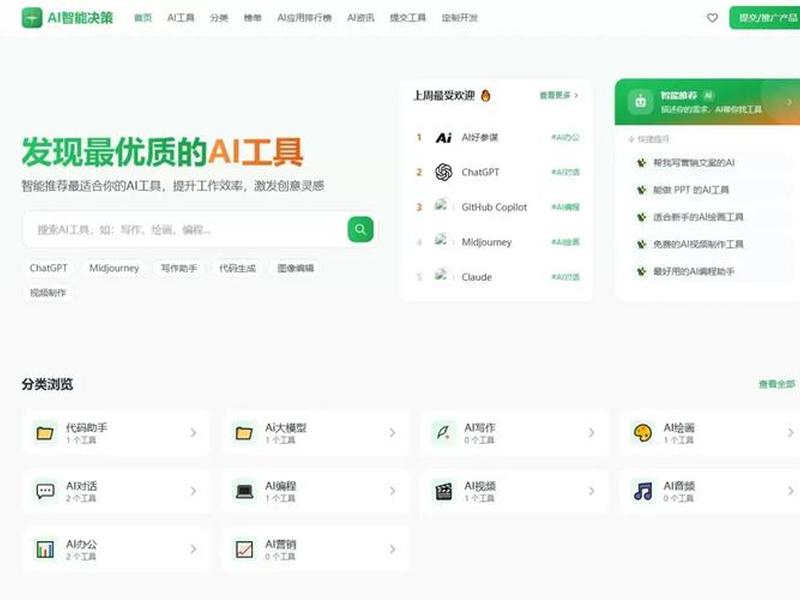Click the green search magnifier button
Image resolution: width=800 pixels, height=600 pixels.
tap(360, 229)
